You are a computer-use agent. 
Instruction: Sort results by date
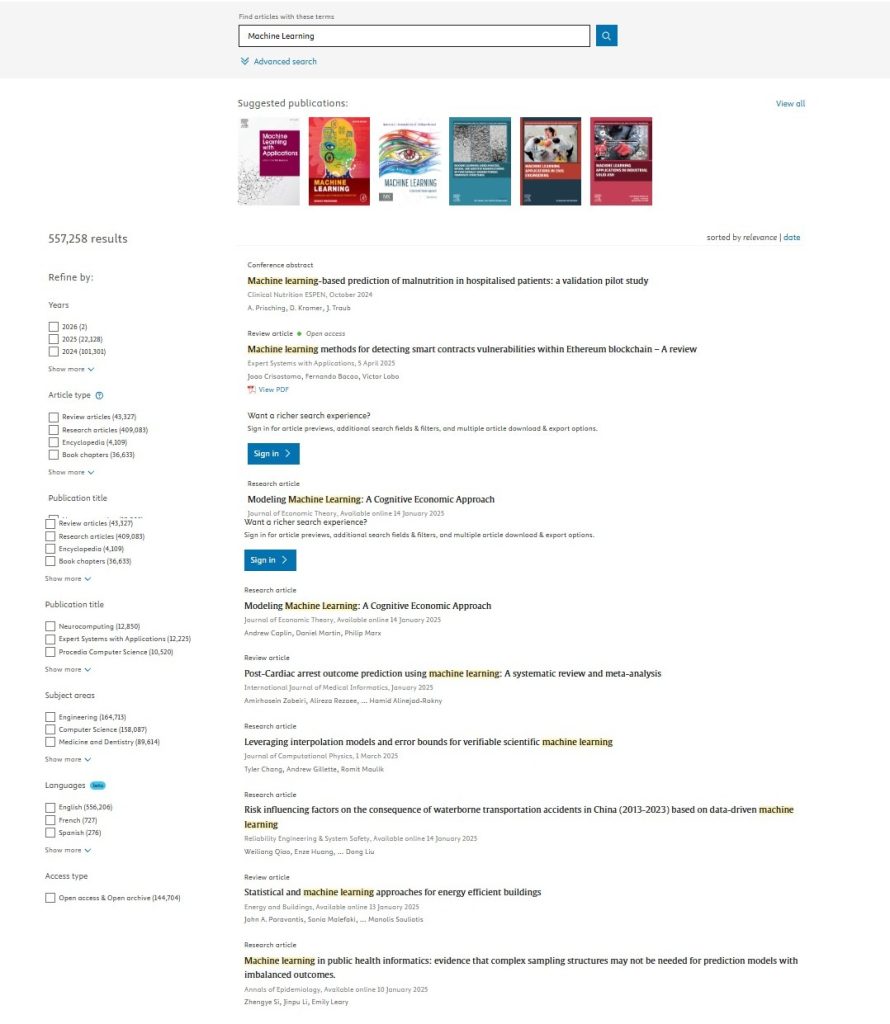[x=791, y=237]
